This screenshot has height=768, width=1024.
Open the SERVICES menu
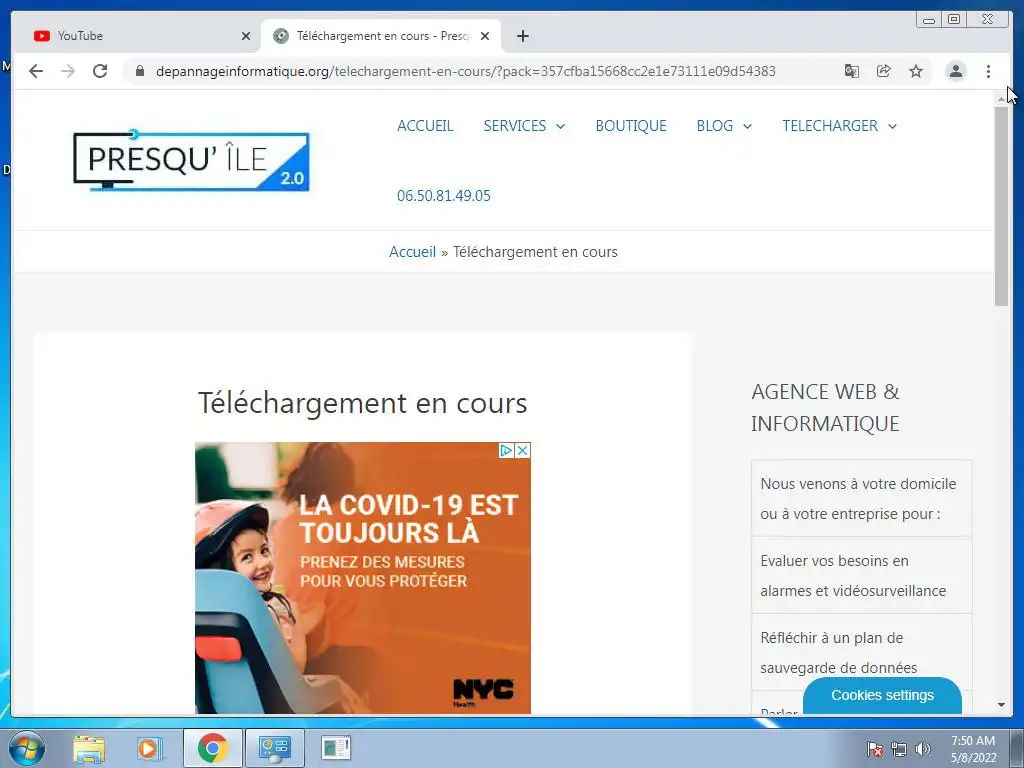point(515,125)
